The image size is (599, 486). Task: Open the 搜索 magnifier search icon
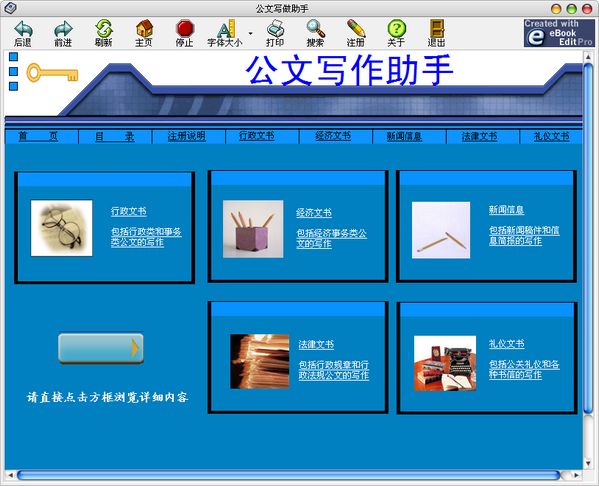[x=316, y=29]
